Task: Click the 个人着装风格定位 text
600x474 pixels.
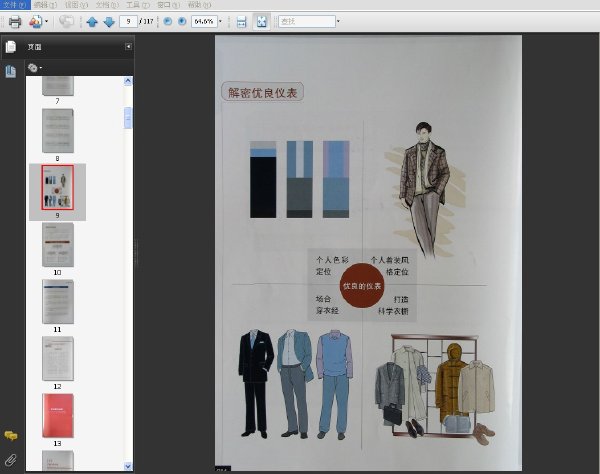Action: point(390,266)
